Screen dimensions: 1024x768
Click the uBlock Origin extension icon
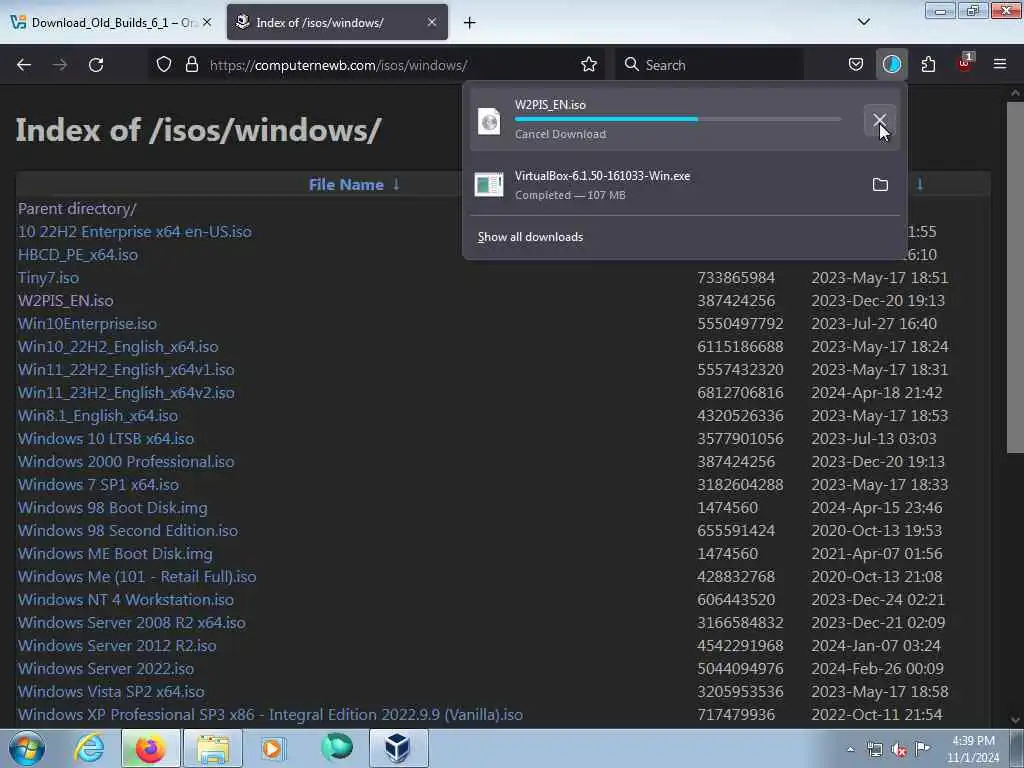pyautogui.click(x=965, y=63)
